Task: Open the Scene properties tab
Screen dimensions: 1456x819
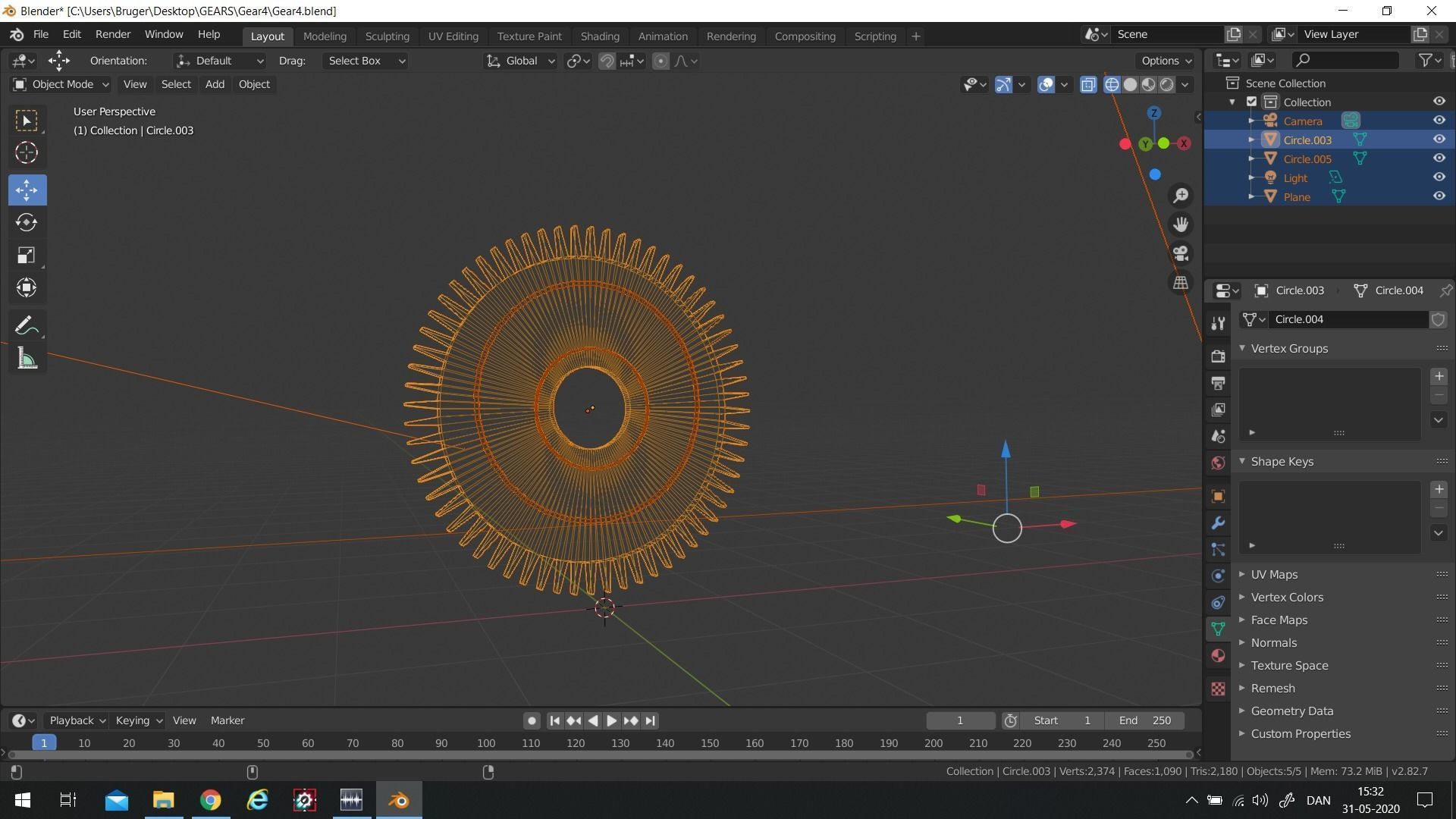Action: [1218, 436]
